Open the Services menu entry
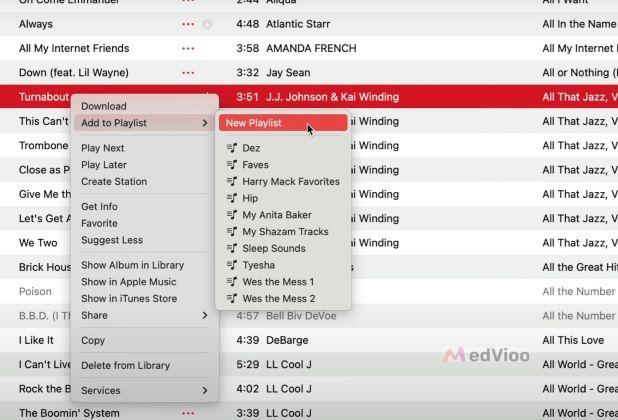This screenshot has width=618, height=420. coord(144,390)
